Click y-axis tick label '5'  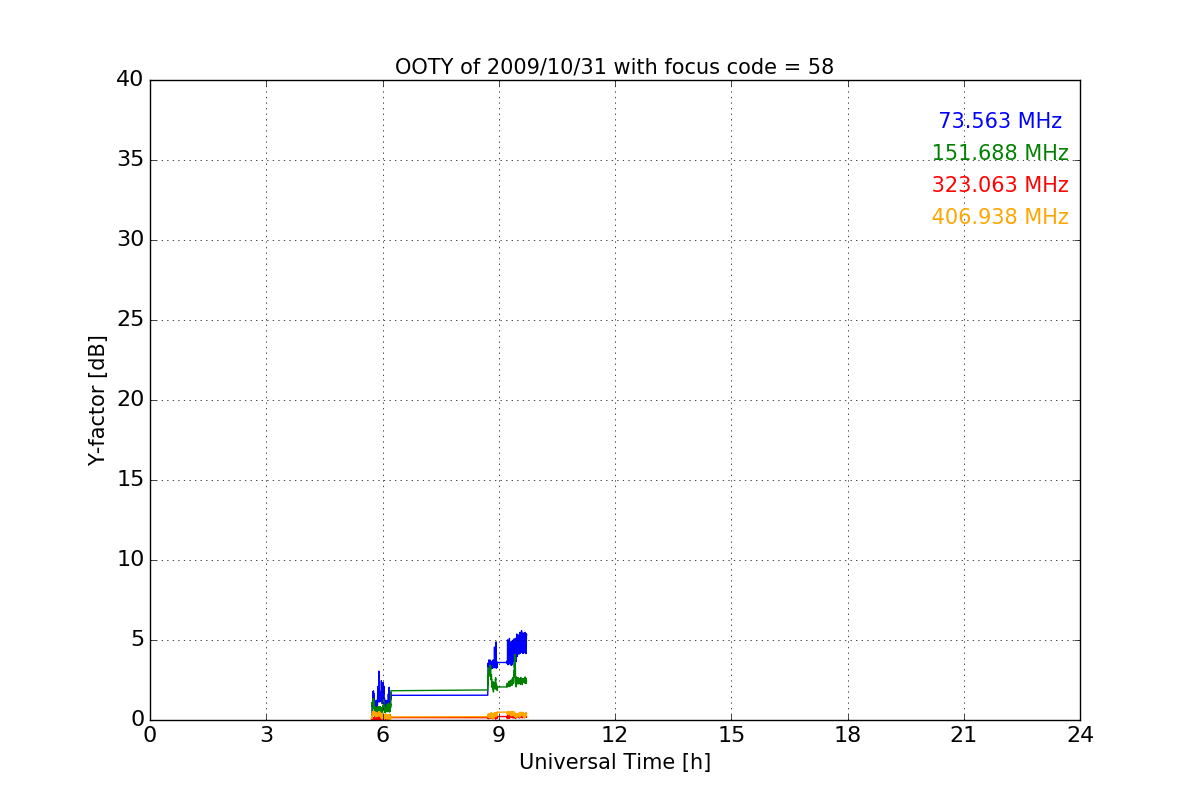(137, 640)
